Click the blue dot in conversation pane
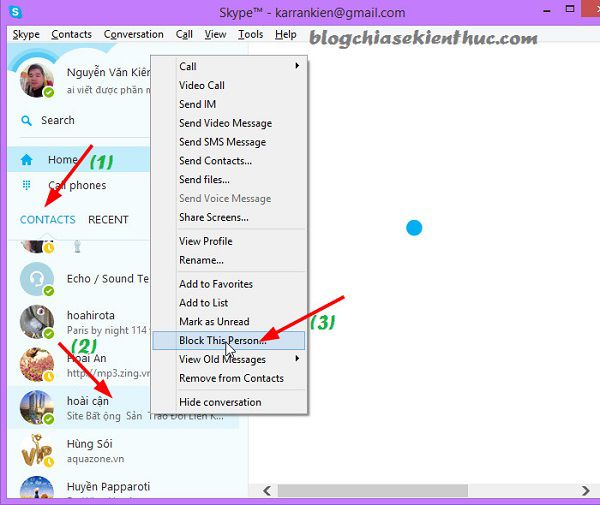This screenshot has width=600, height=505. pos(414,228)
